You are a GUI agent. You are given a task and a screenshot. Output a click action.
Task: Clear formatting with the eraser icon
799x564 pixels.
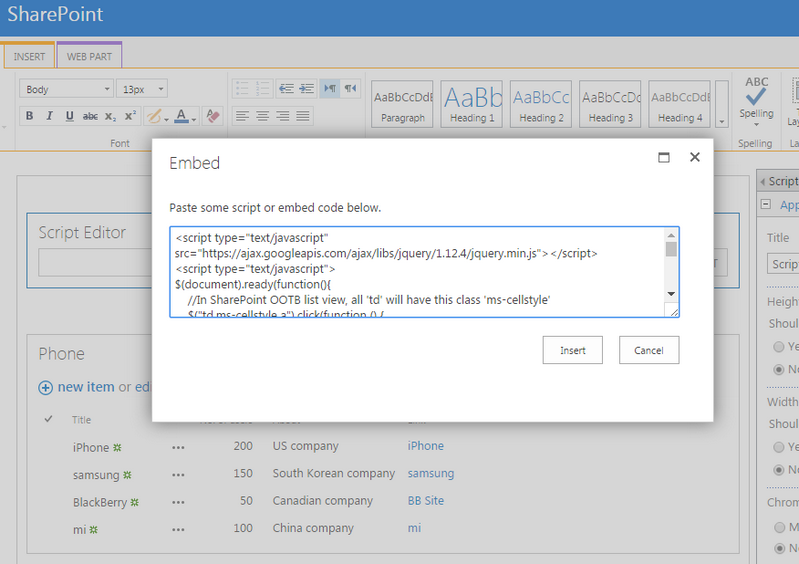click(213, 116)
